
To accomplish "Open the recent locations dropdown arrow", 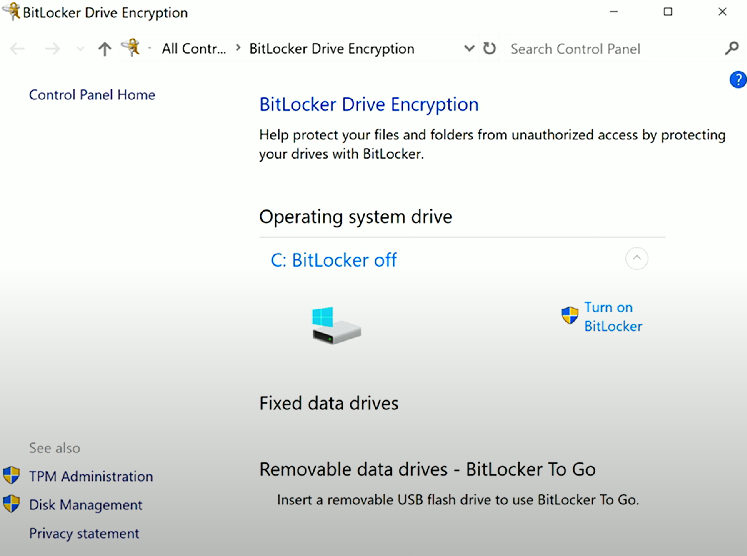I will click(x=80, y=49).
